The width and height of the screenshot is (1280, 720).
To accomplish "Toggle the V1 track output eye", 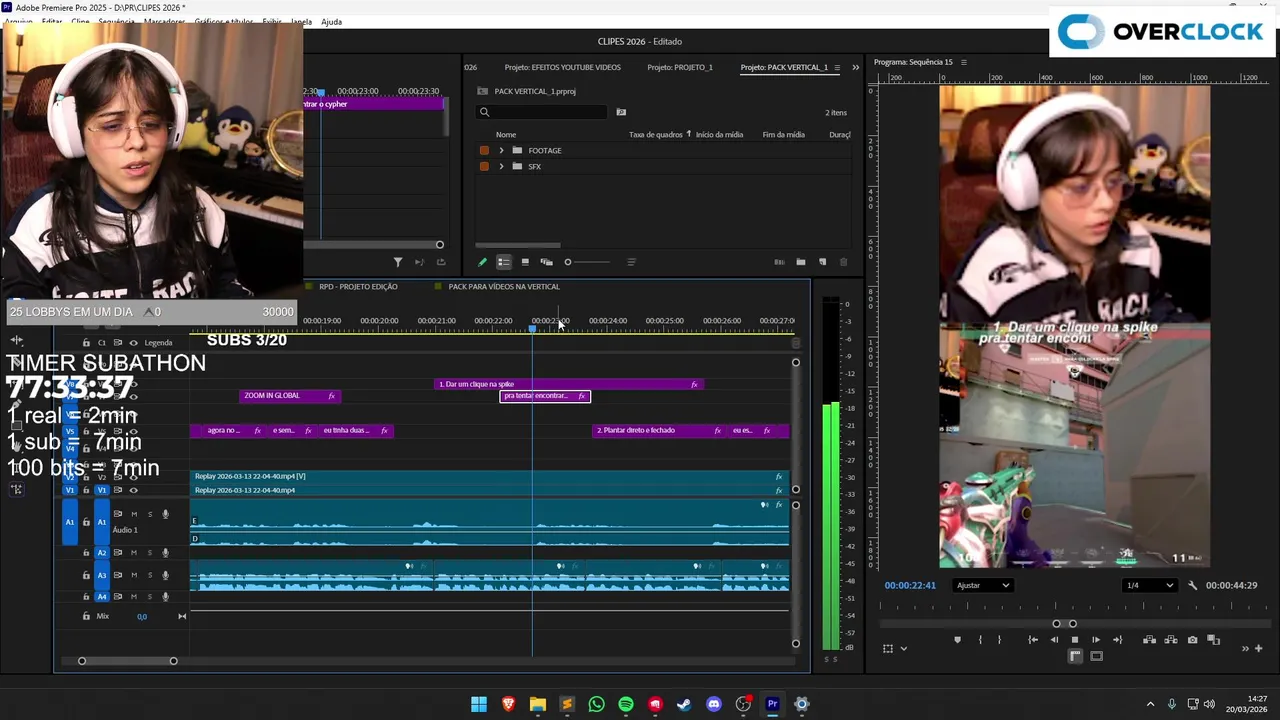I will point(133,490).
